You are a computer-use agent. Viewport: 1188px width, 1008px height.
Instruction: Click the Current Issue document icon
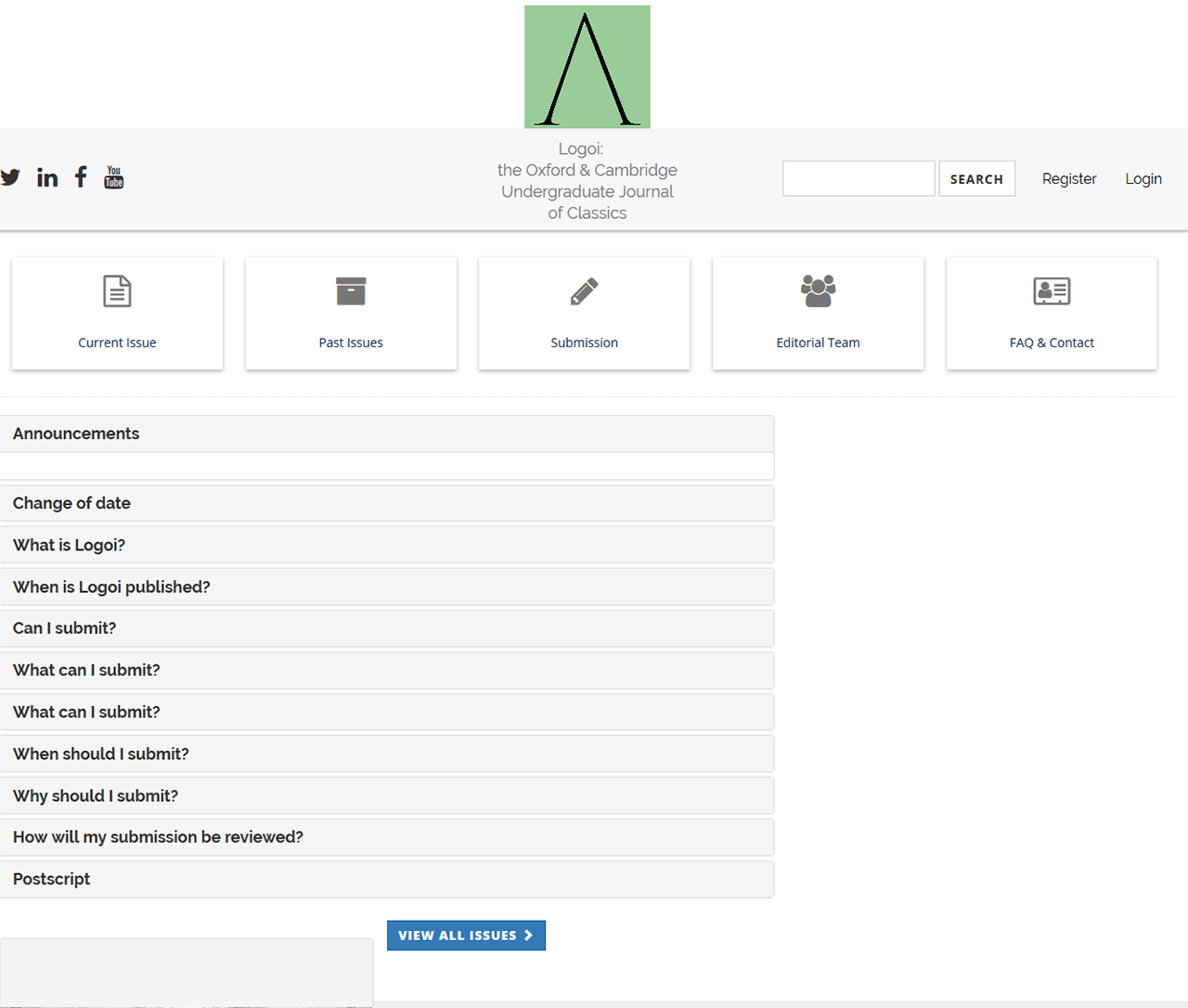click(117, 291)
